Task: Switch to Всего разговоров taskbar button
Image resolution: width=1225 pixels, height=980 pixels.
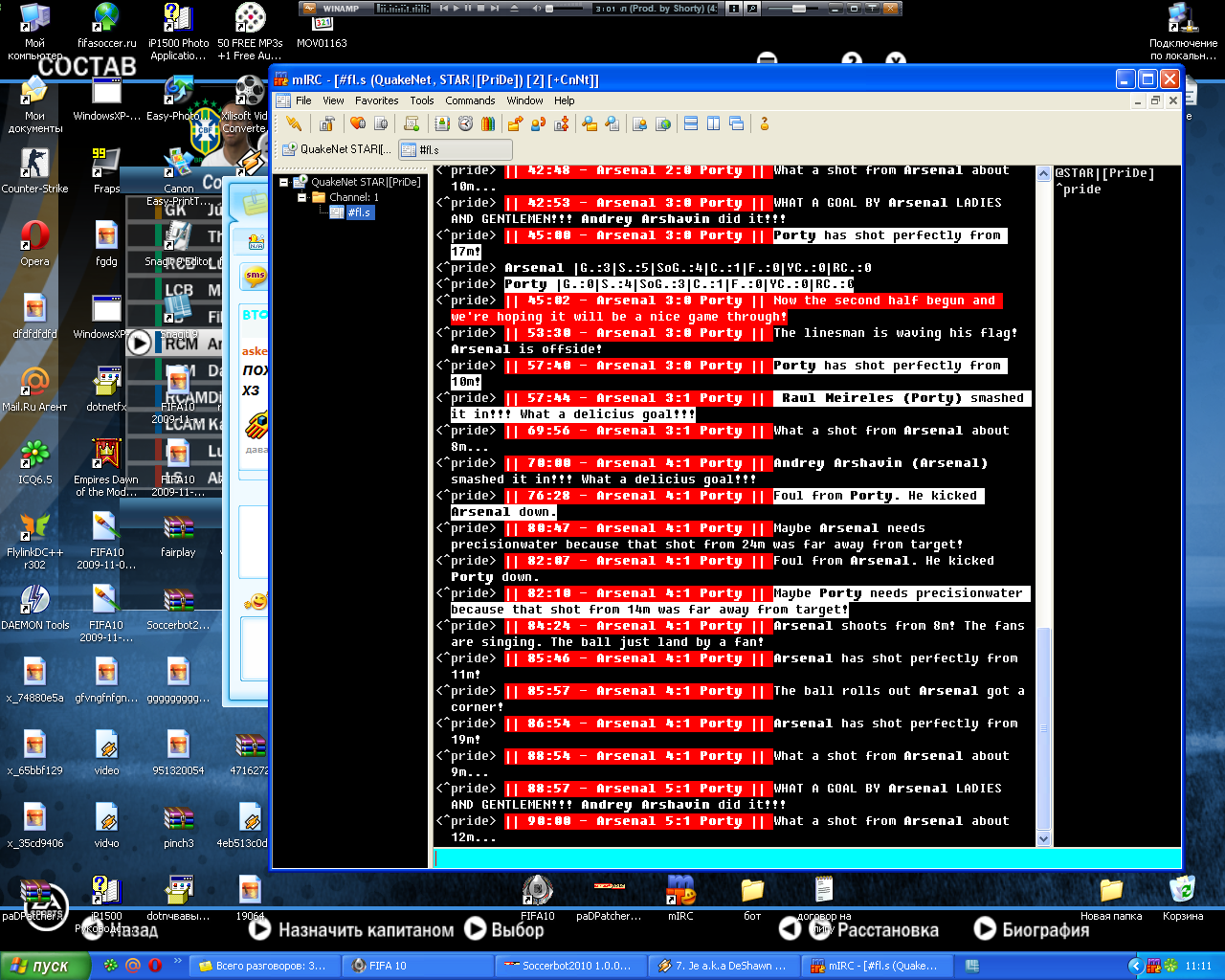Action: [x=266, y=966]
